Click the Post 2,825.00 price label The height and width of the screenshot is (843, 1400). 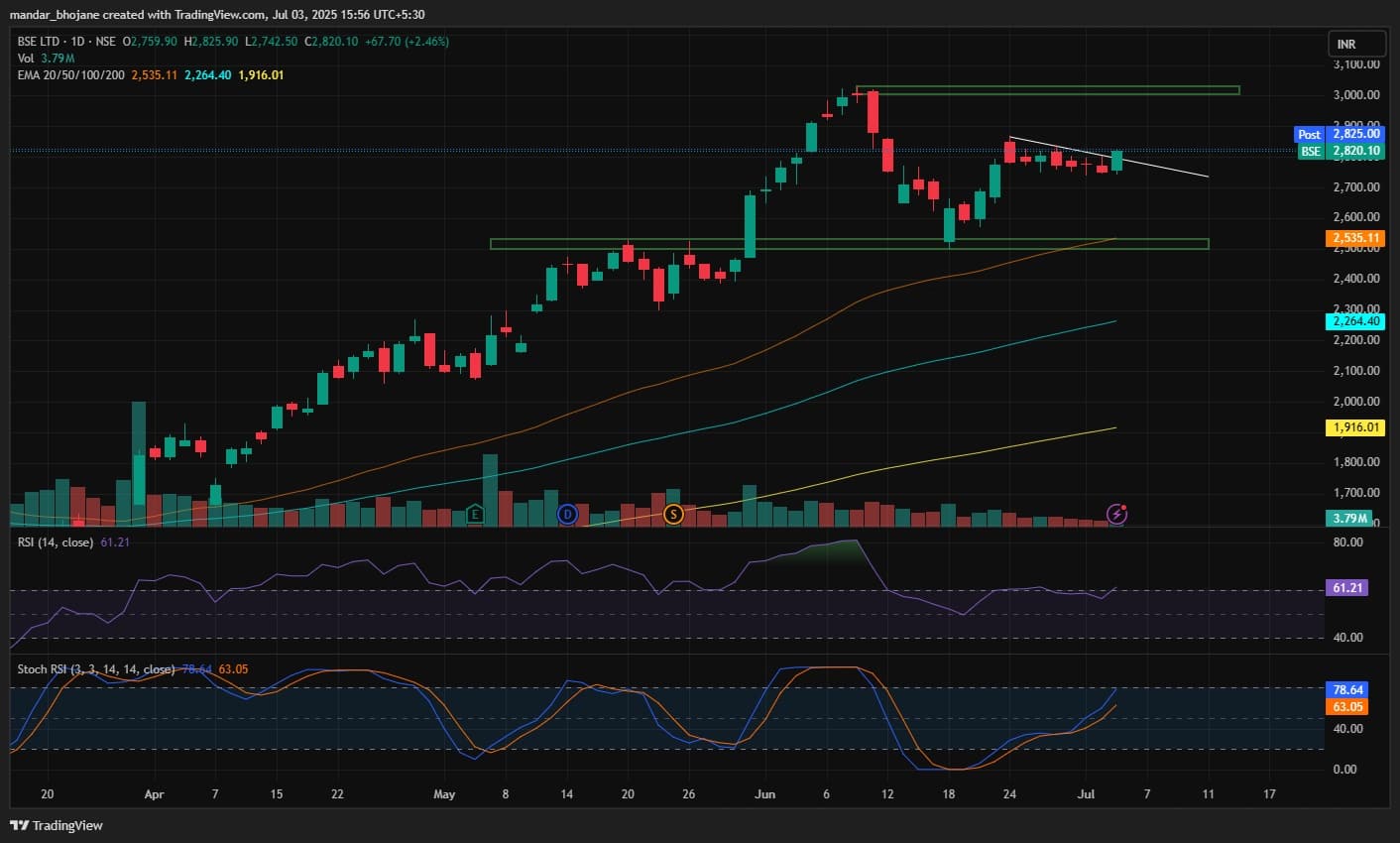click(1339, 134)
